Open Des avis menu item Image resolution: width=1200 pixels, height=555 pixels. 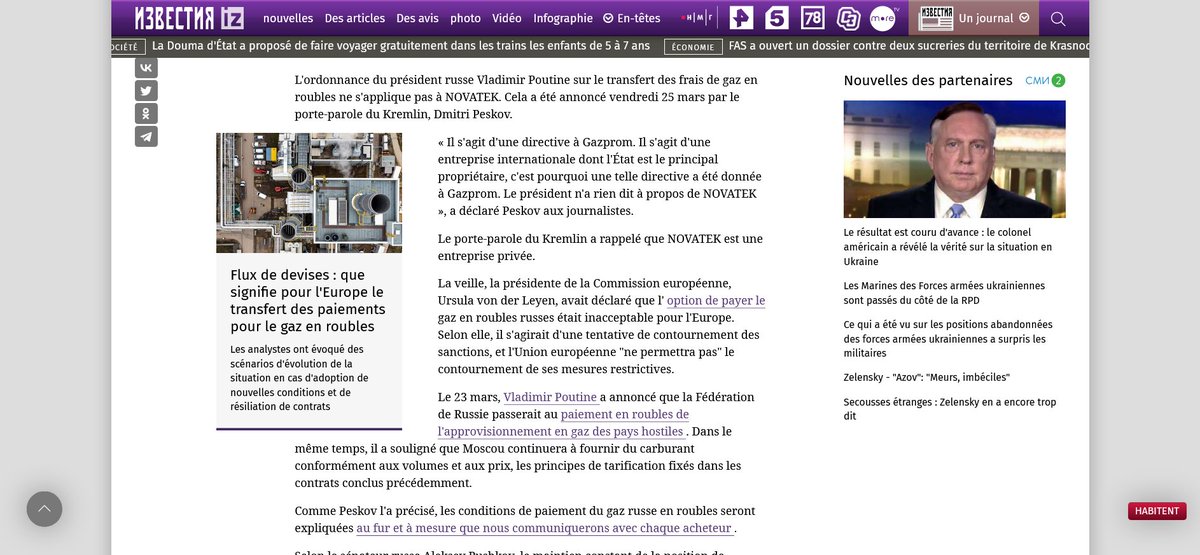417,18
